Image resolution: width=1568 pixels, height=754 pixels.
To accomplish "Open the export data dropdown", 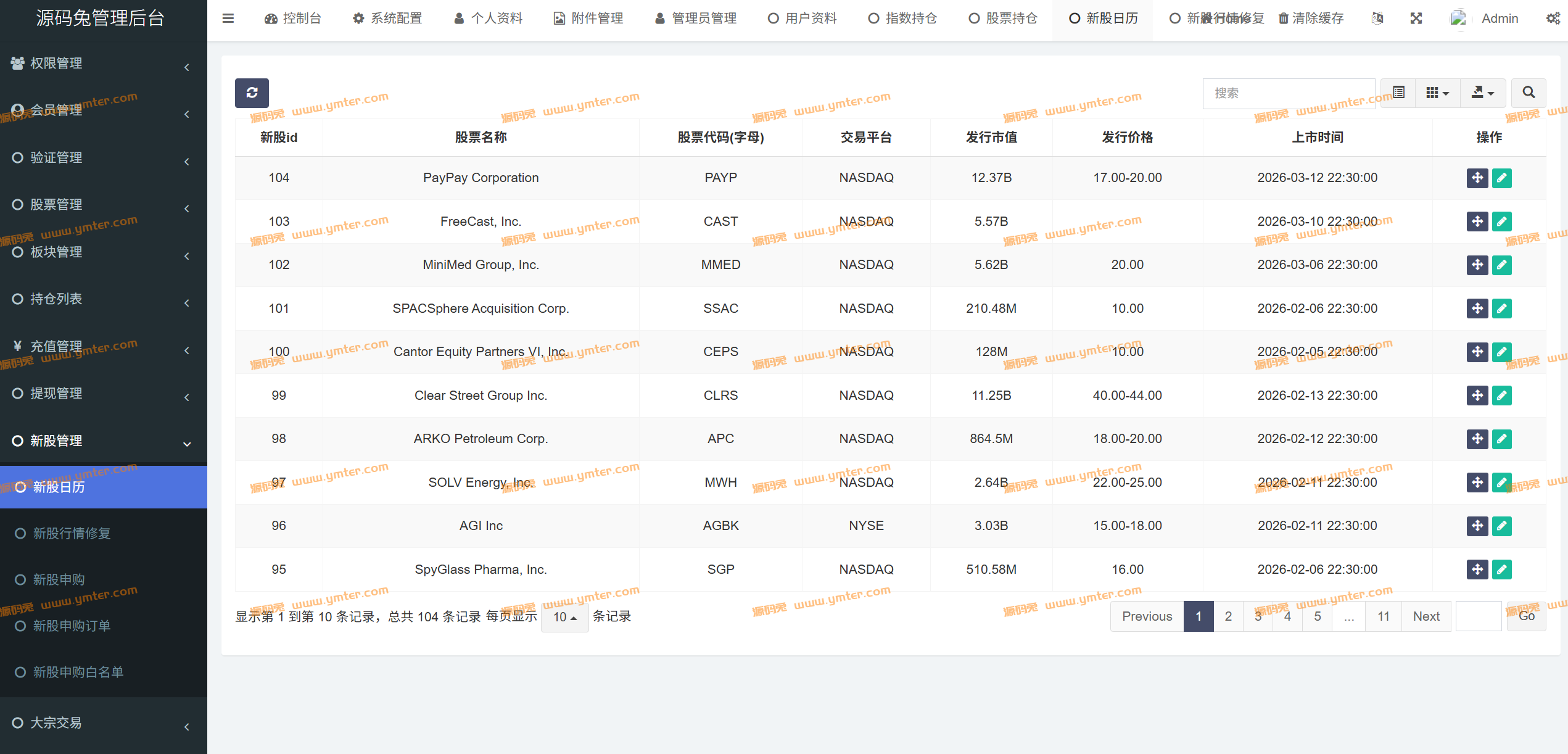I will [x=1482, y=93].
